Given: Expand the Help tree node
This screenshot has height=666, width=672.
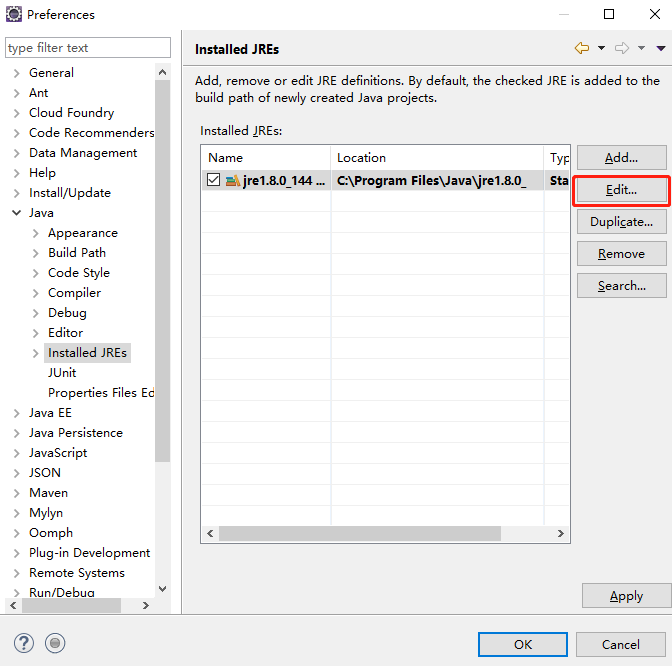Looking at the screenshot, I should click(x=16, y=173).
